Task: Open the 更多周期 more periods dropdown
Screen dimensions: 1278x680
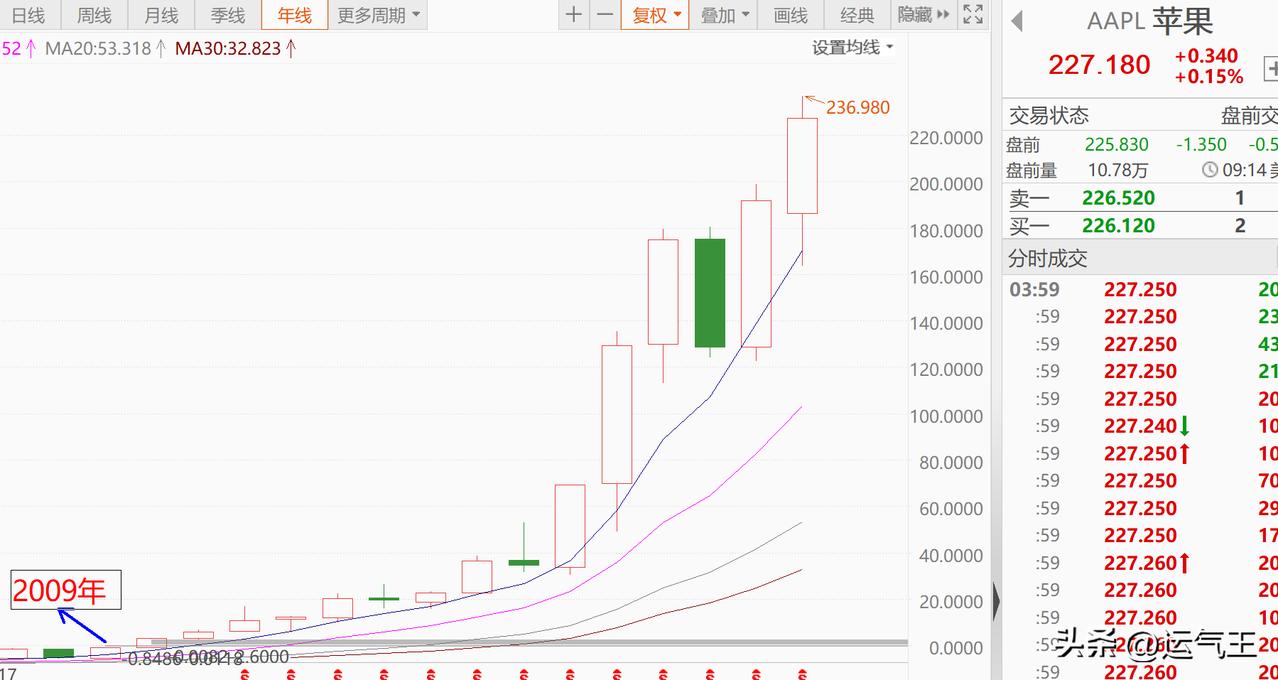Action: pyautogui.click(x=378, y=15)
